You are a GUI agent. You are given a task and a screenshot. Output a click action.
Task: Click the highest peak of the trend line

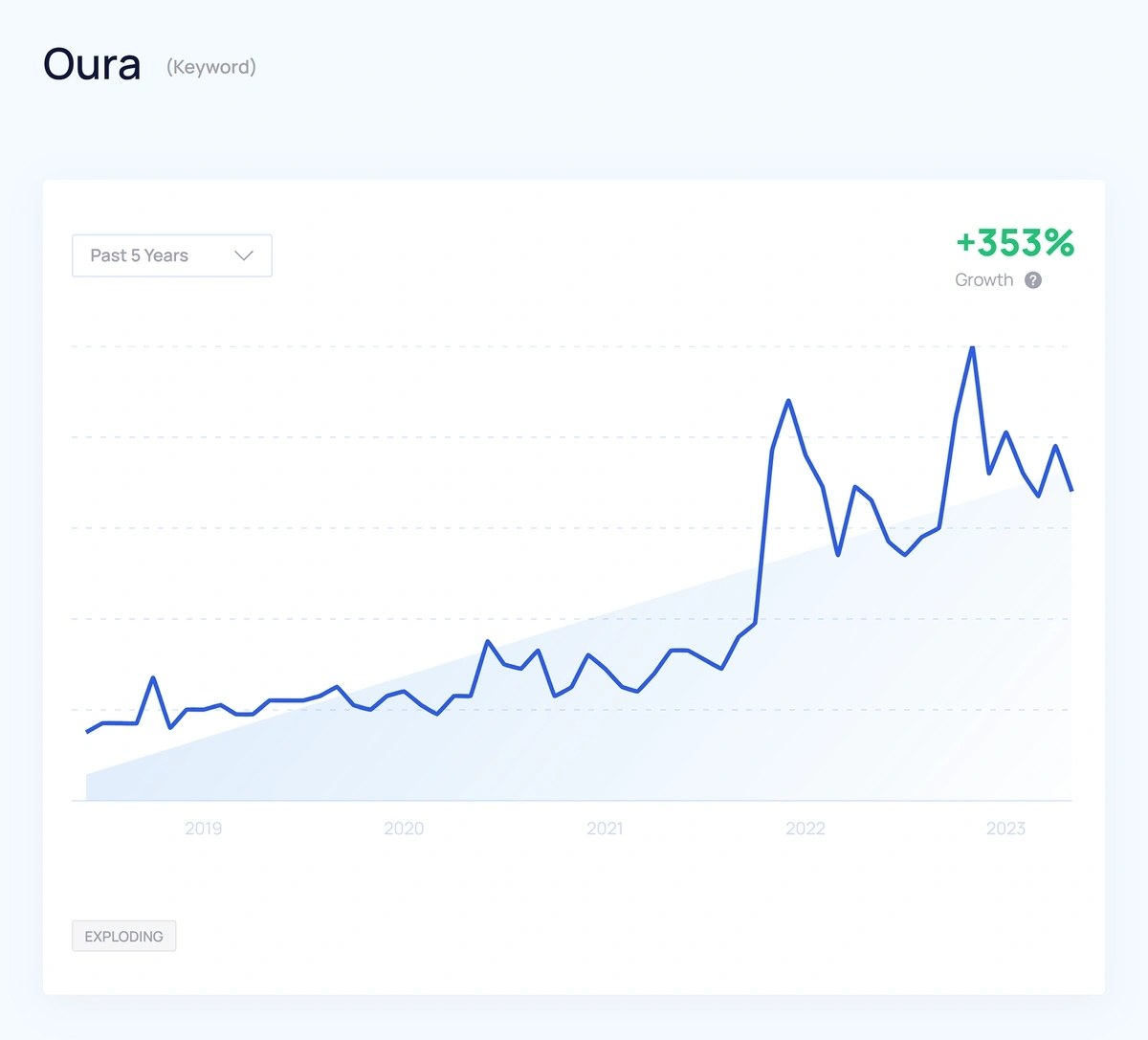(972, 347)
